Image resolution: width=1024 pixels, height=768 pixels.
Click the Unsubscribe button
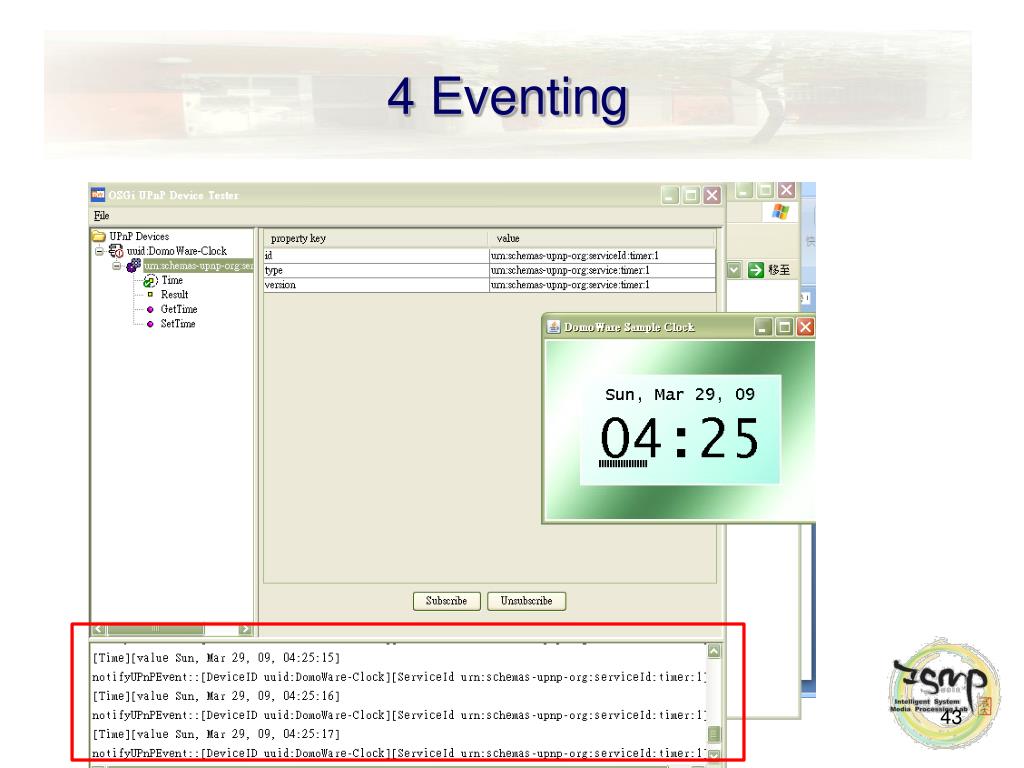[526, 601]
